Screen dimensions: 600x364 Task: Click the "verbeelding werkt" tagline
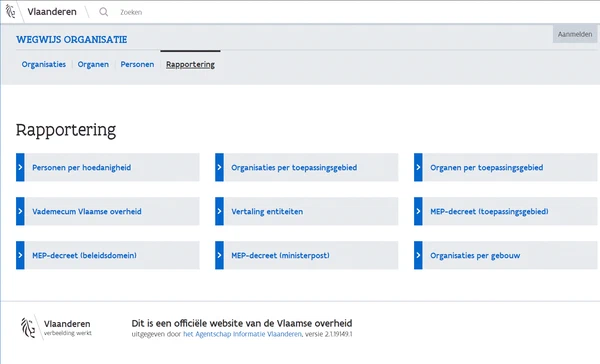point(68,333)
